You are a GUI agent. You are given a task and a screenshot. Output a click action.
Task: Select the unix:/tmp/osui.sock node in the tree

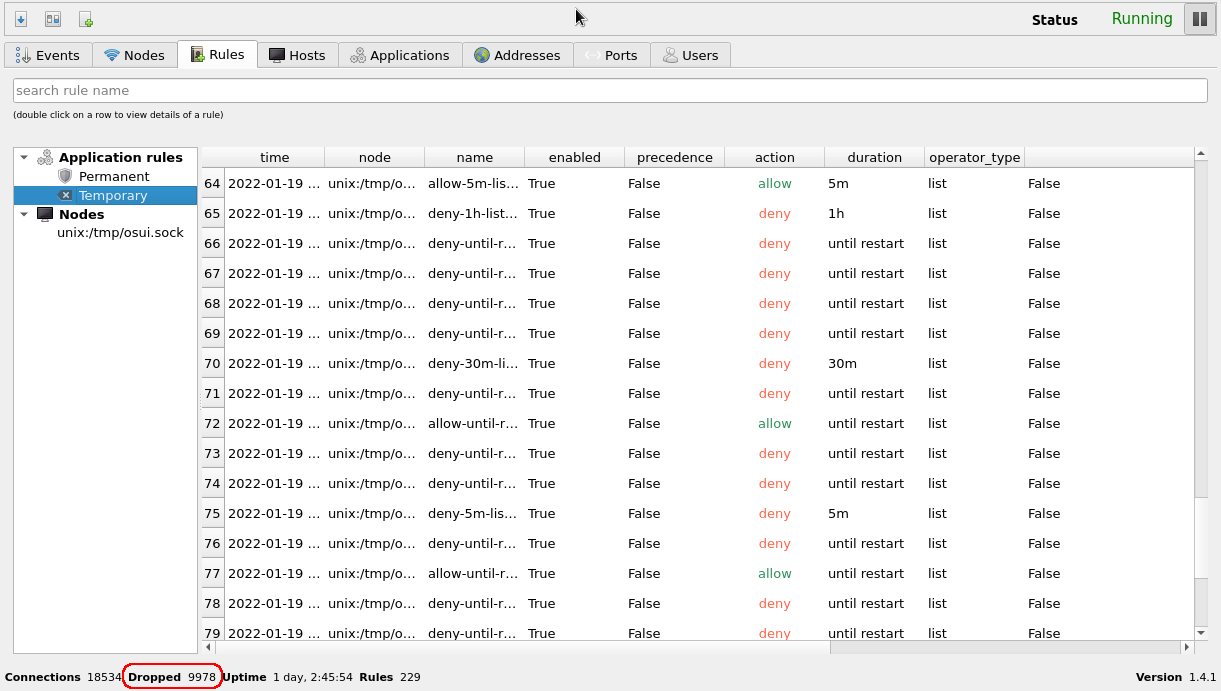[120, 233]
